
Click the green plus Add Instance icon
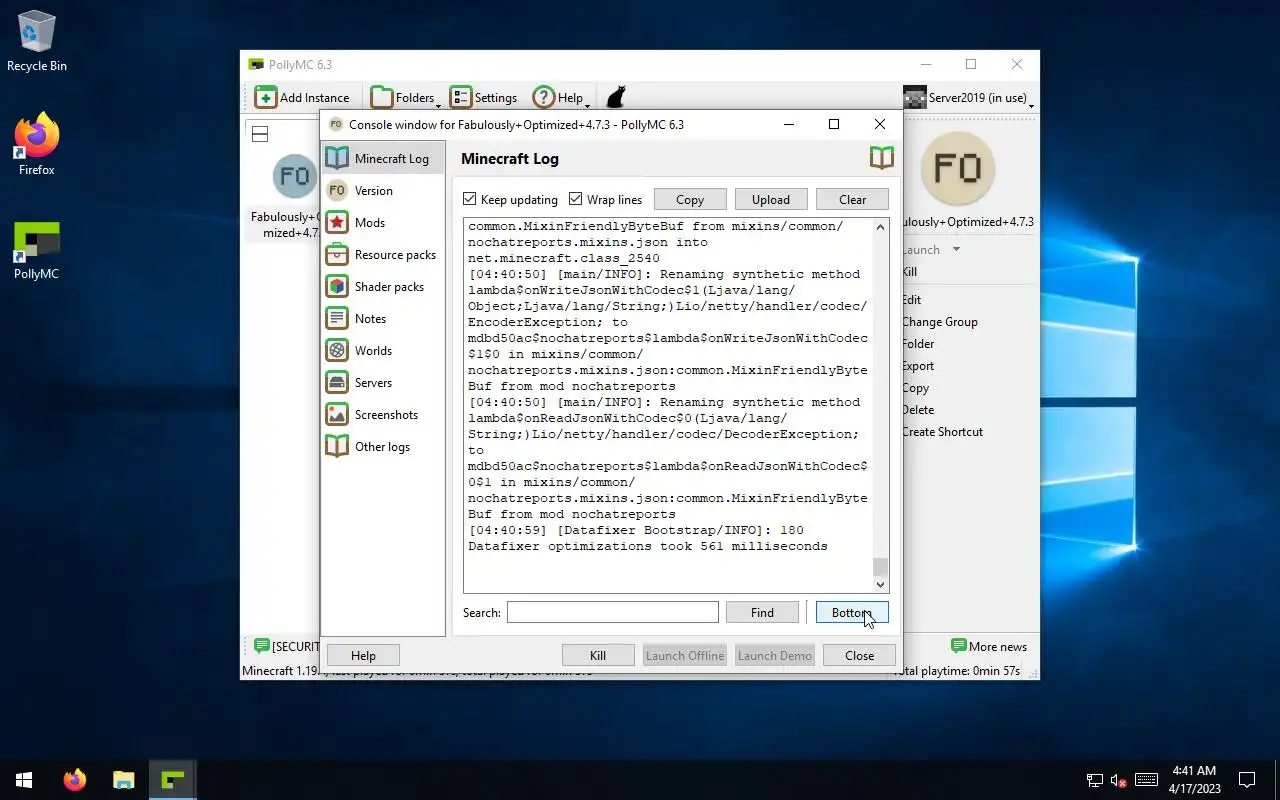tap(265, 97)
